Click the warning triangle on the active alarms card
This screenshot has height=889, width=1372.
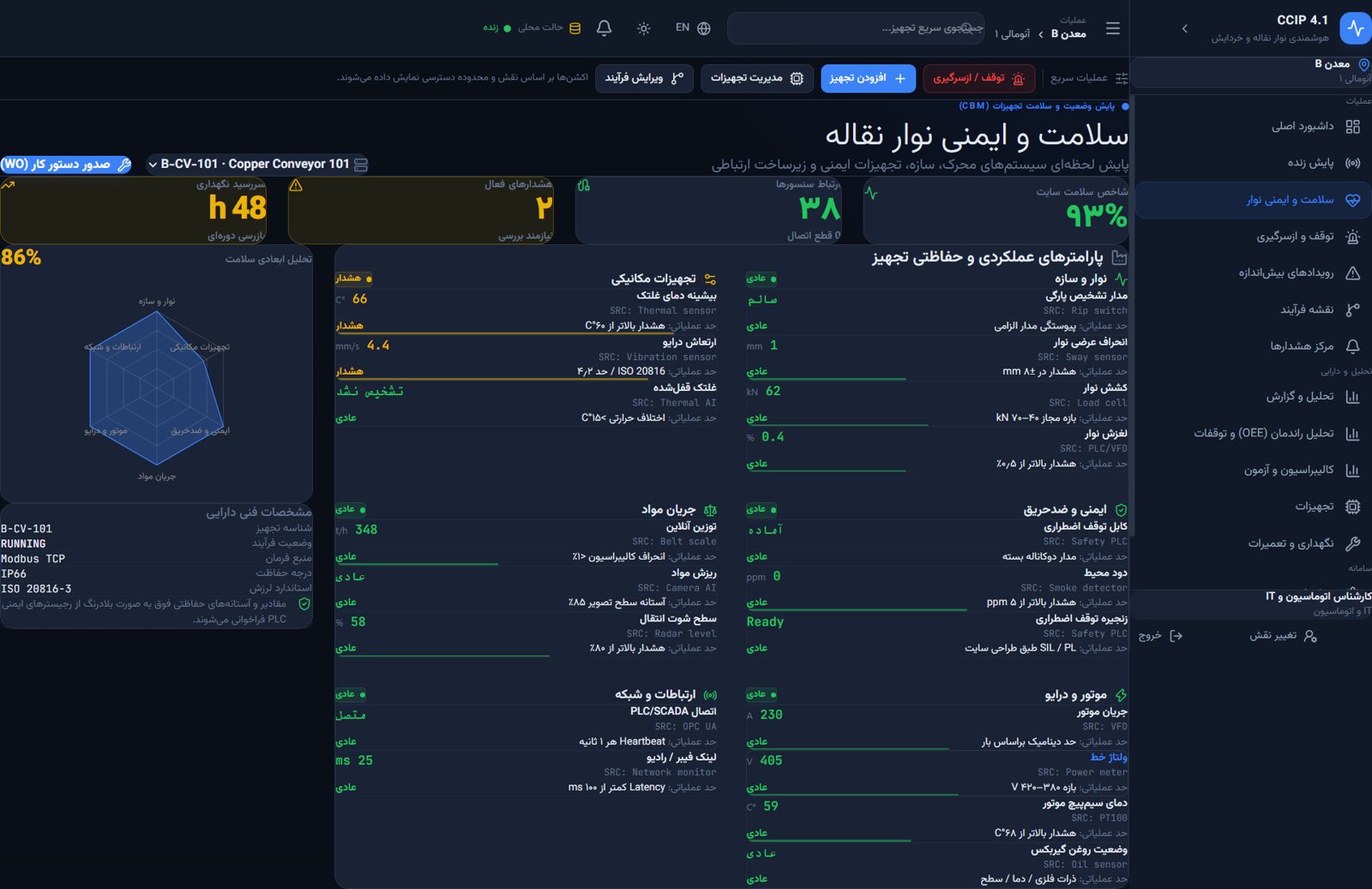pos(296,185)
